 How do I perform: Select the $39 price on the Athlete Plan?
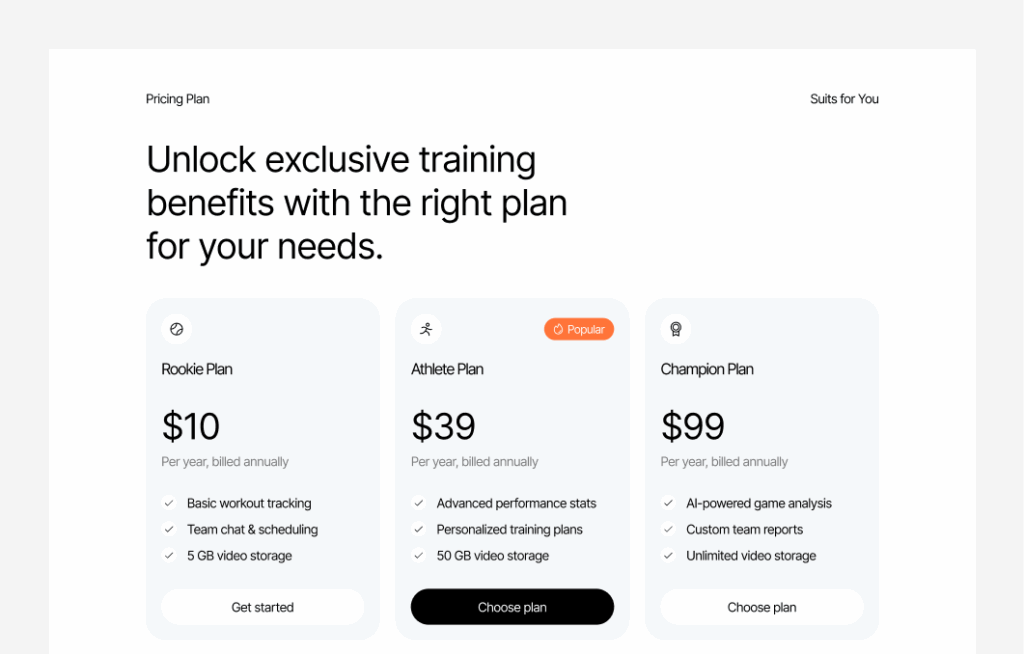point(443,426)
